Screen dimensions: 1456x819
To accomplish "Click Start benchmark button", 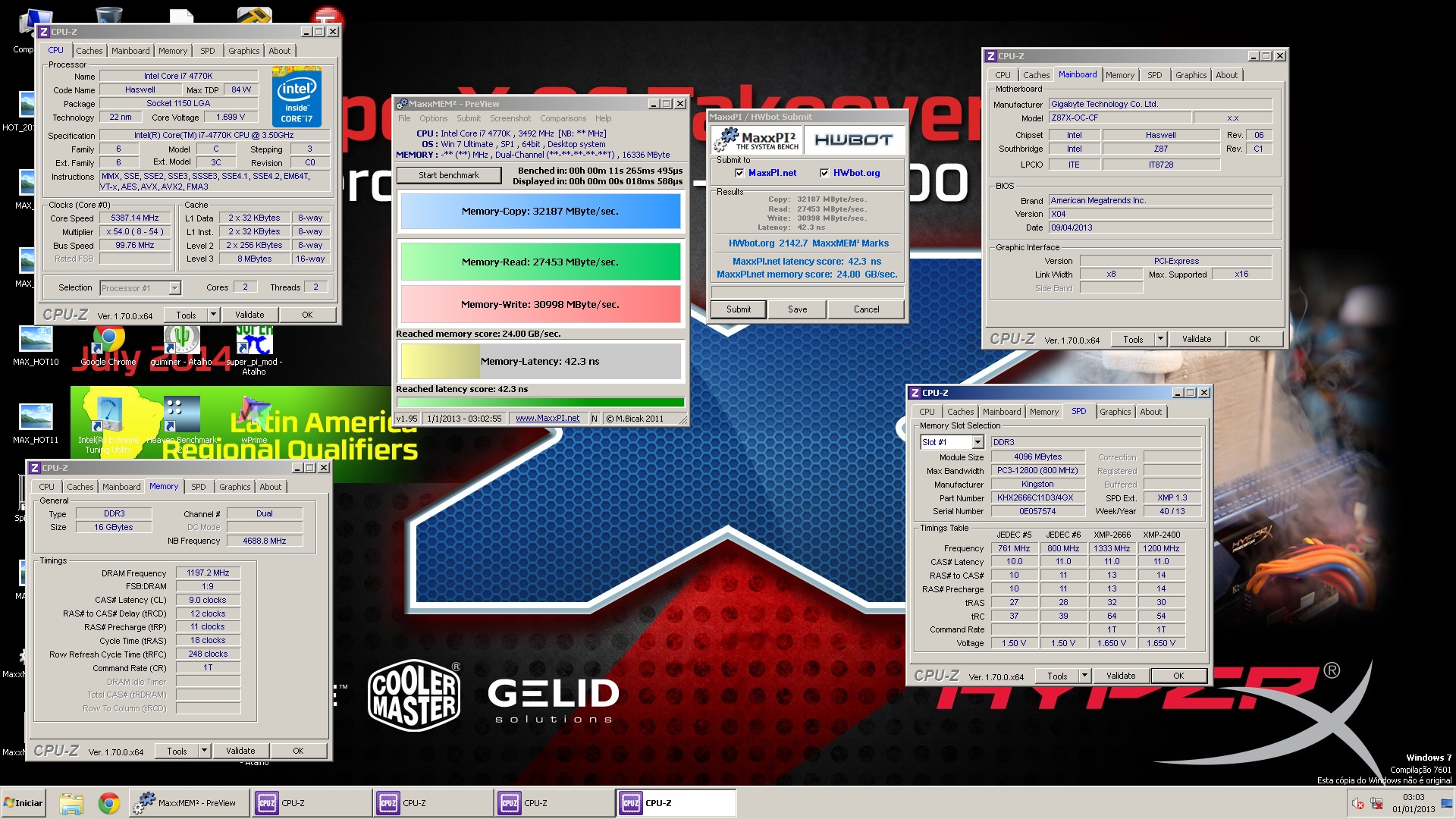I will tap(449, 175).
